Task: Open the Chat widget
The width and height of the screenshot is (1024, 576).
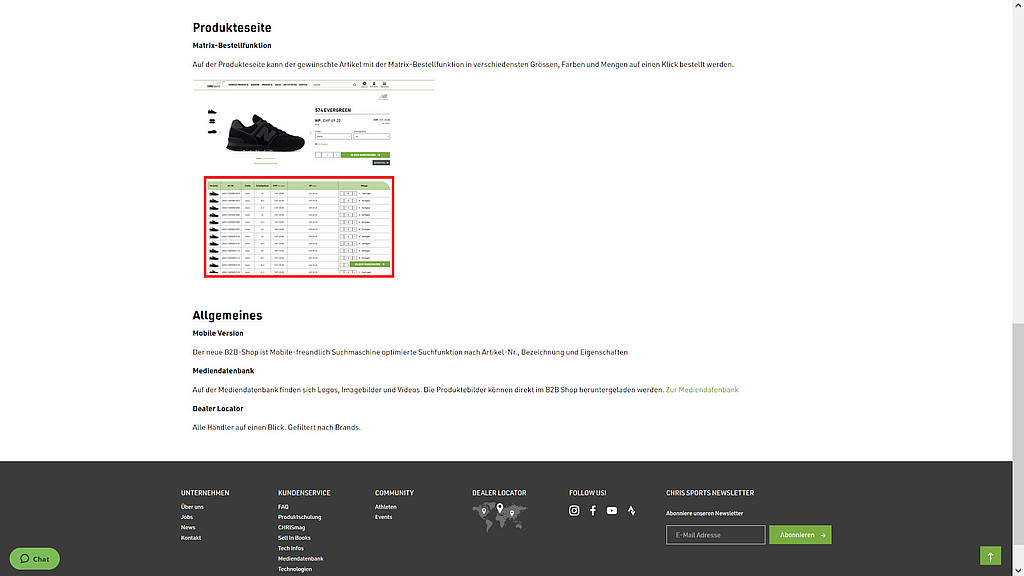Action: pos(35,559)
